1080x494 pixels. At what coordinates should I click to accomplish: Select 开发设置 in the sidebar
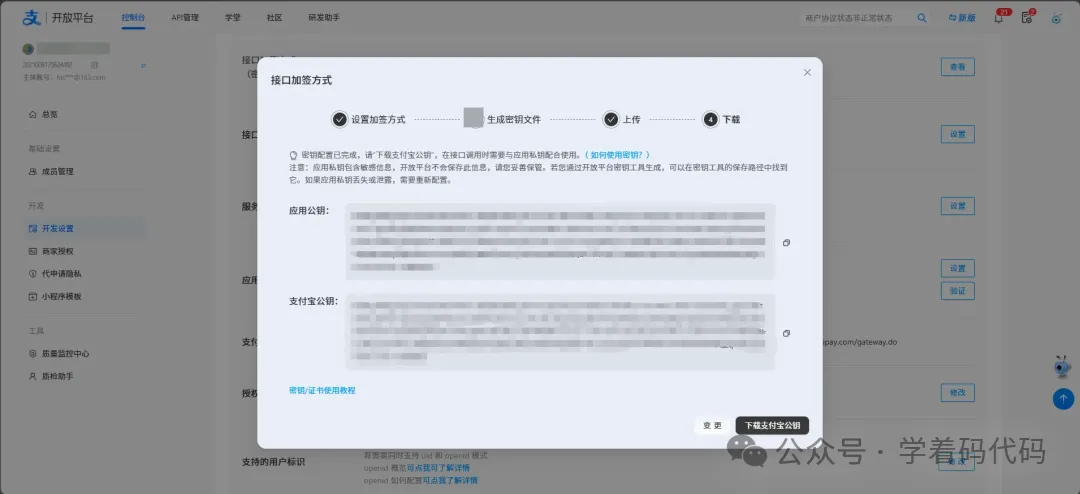tap(84, 229)
